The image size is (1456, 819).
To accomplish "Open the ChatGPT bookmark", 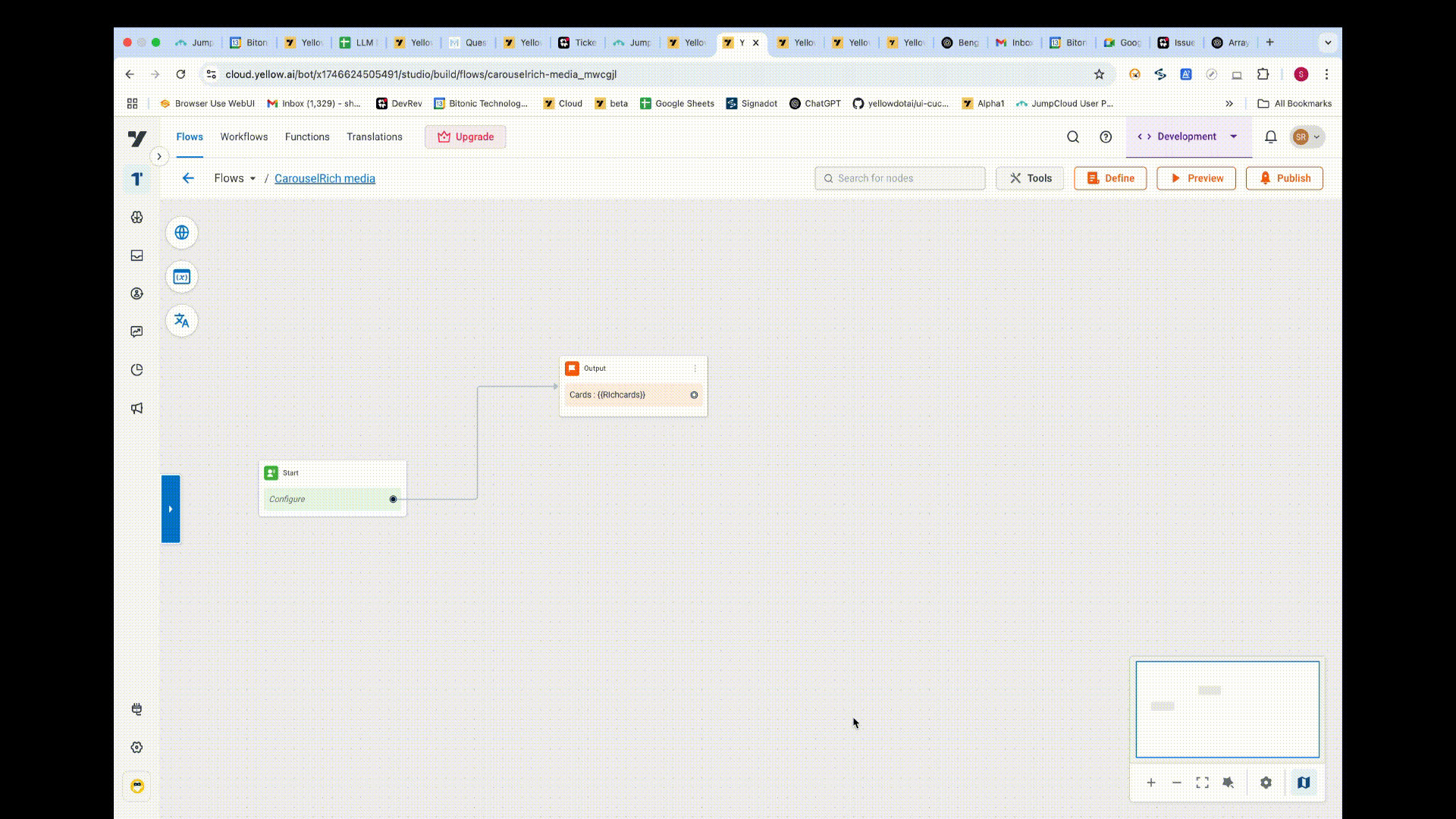I will pos(815,104).
